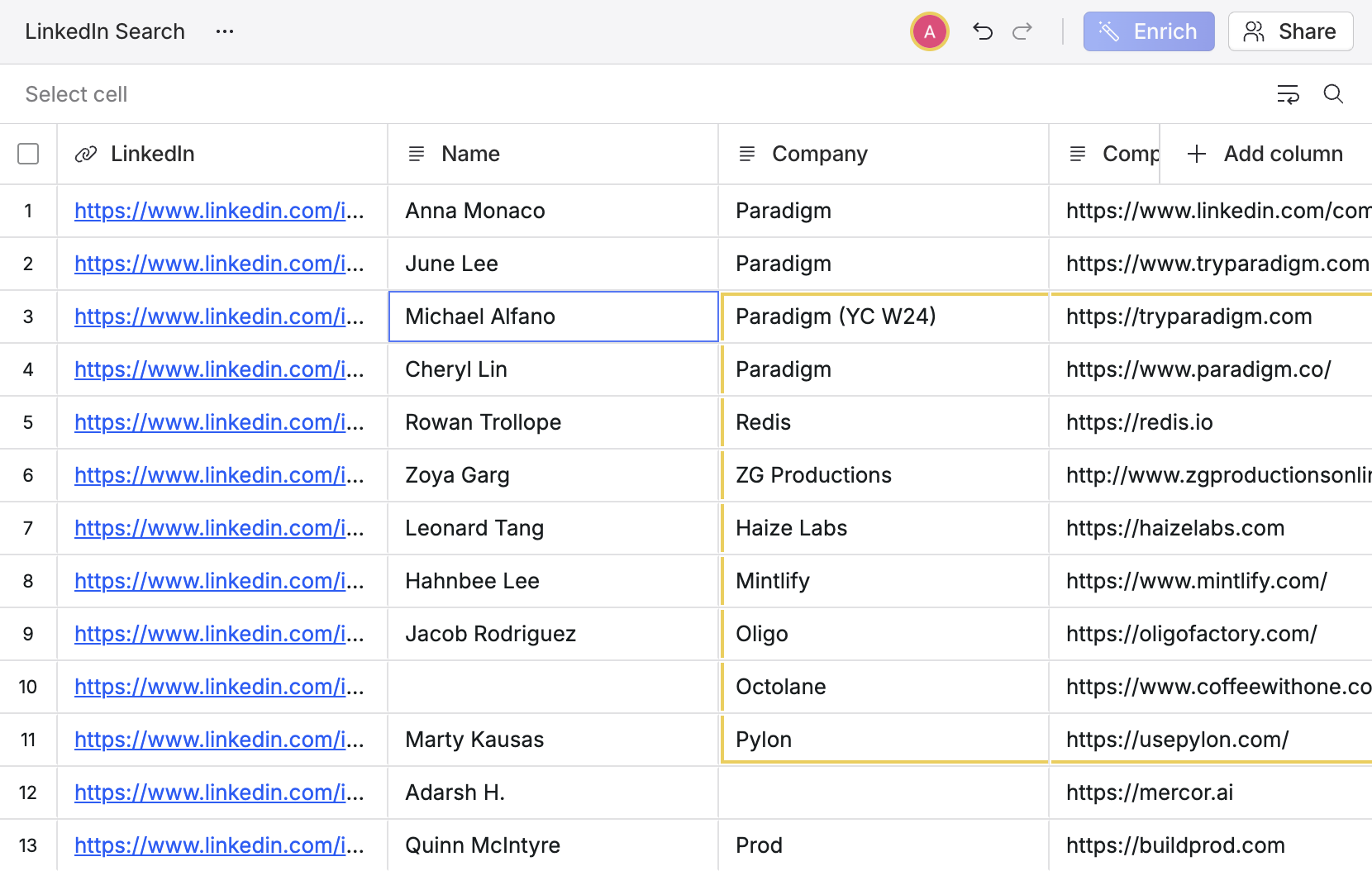Open the three-dot menu beside LinkedIn Search
This screenshot has width=1372, height=871.
tap(225, 31)
